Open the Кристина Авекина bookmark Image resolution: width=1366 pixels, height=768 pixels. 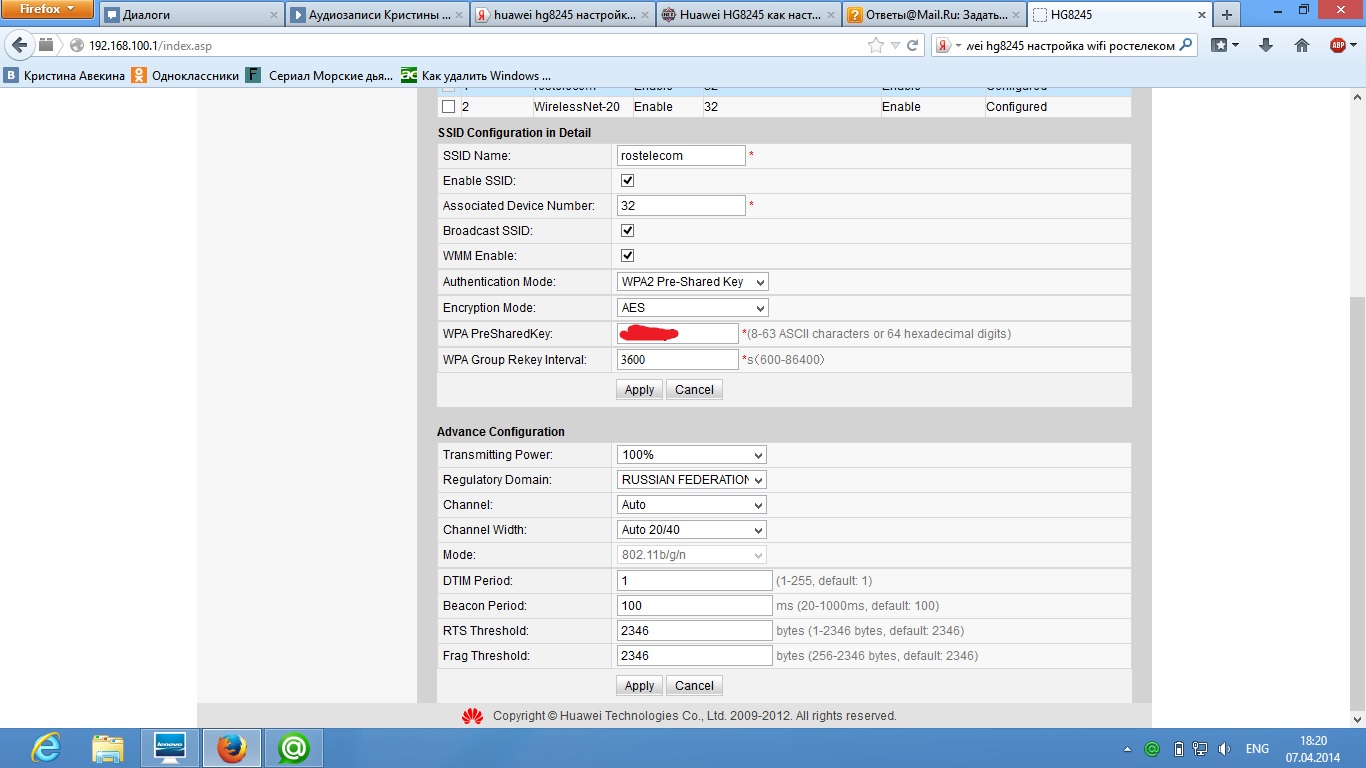pyautogui.click(x=65, y=75)
